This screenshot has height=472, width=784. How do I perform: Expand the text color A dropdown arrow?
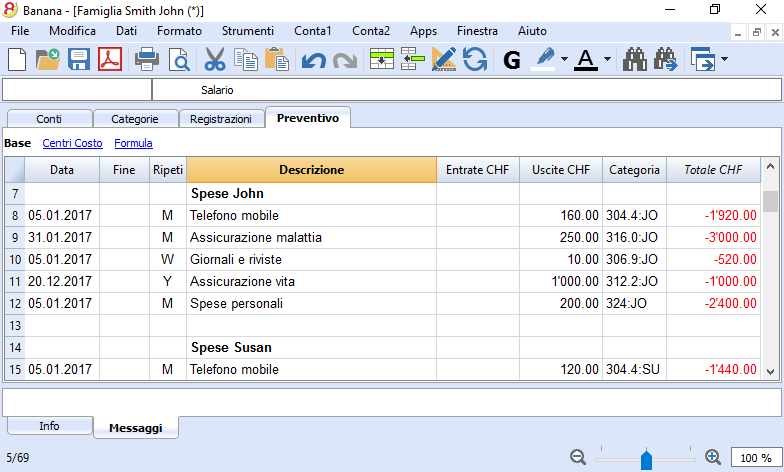coord(607,59)
